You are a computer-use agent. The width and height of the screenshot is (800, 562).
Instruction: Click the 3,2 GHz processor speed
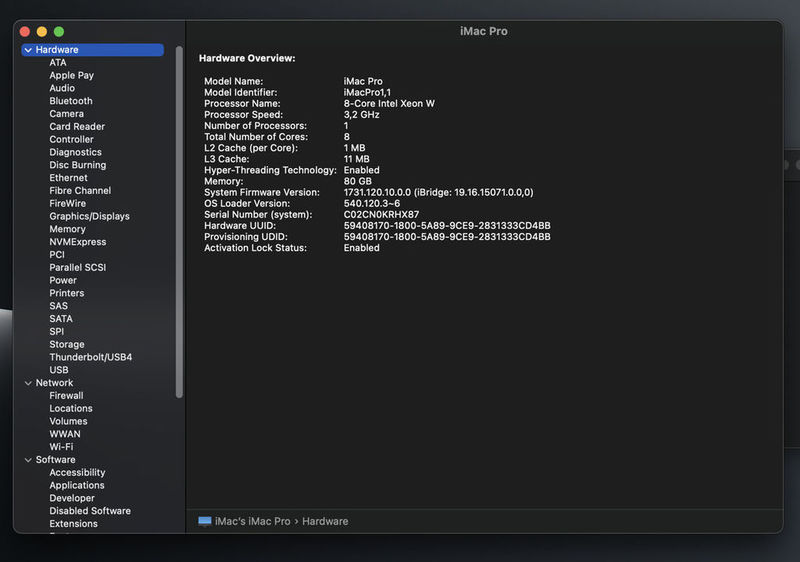[x=362, y=115]
